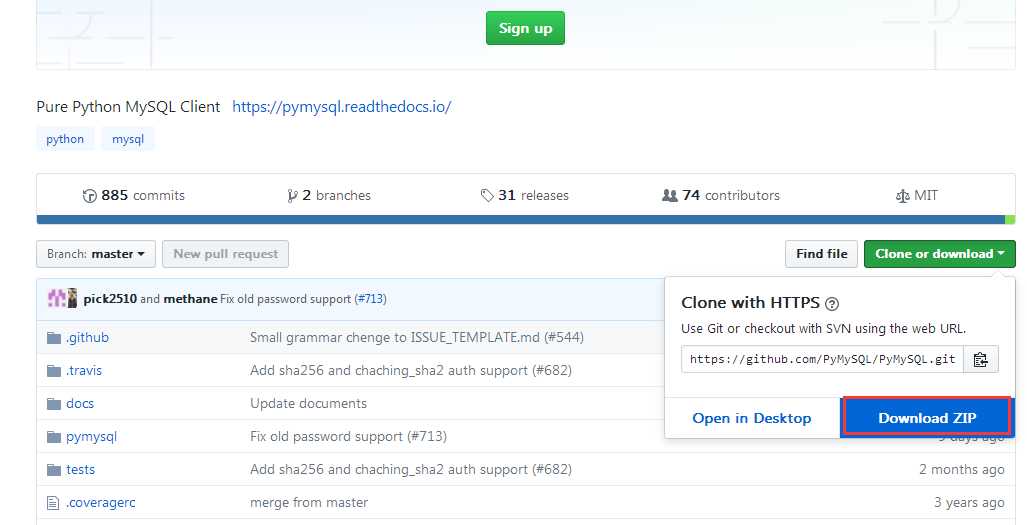Click the MIT license scale icon
This screenshot has height=525, width=1027.
coord(903,196)
